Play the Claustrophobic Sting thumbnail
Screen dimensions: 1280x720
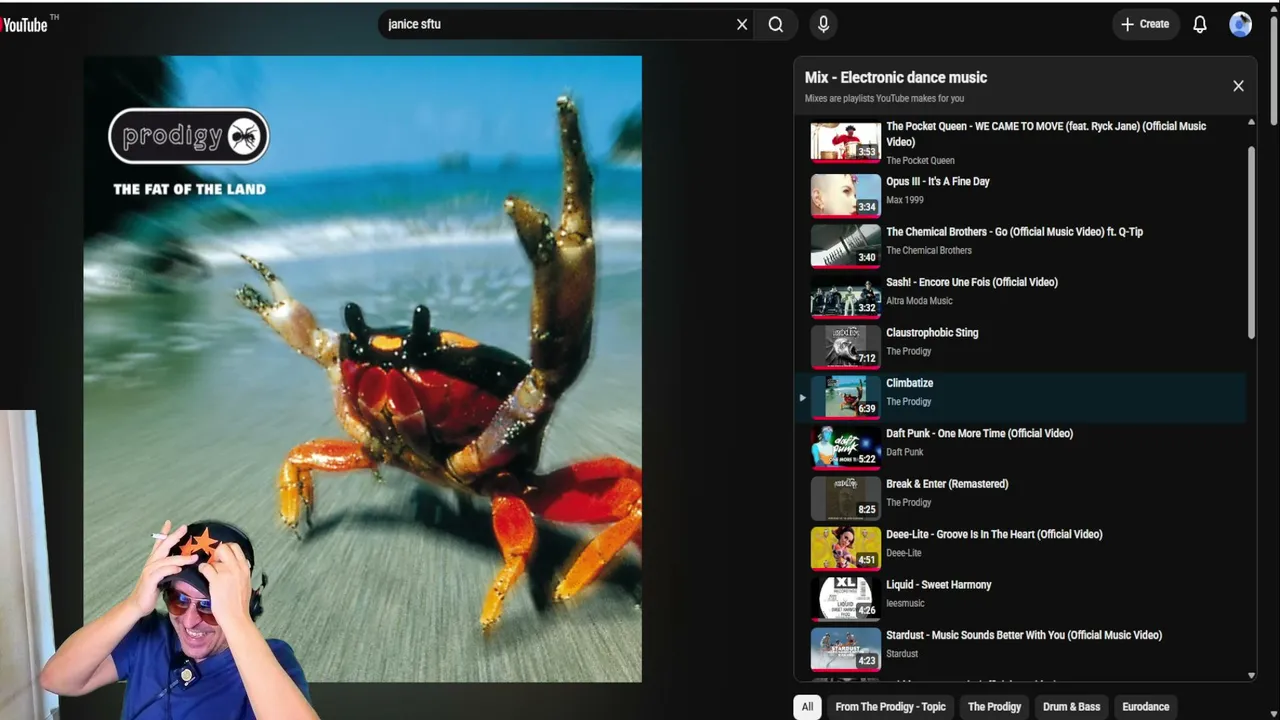point(846,346)
